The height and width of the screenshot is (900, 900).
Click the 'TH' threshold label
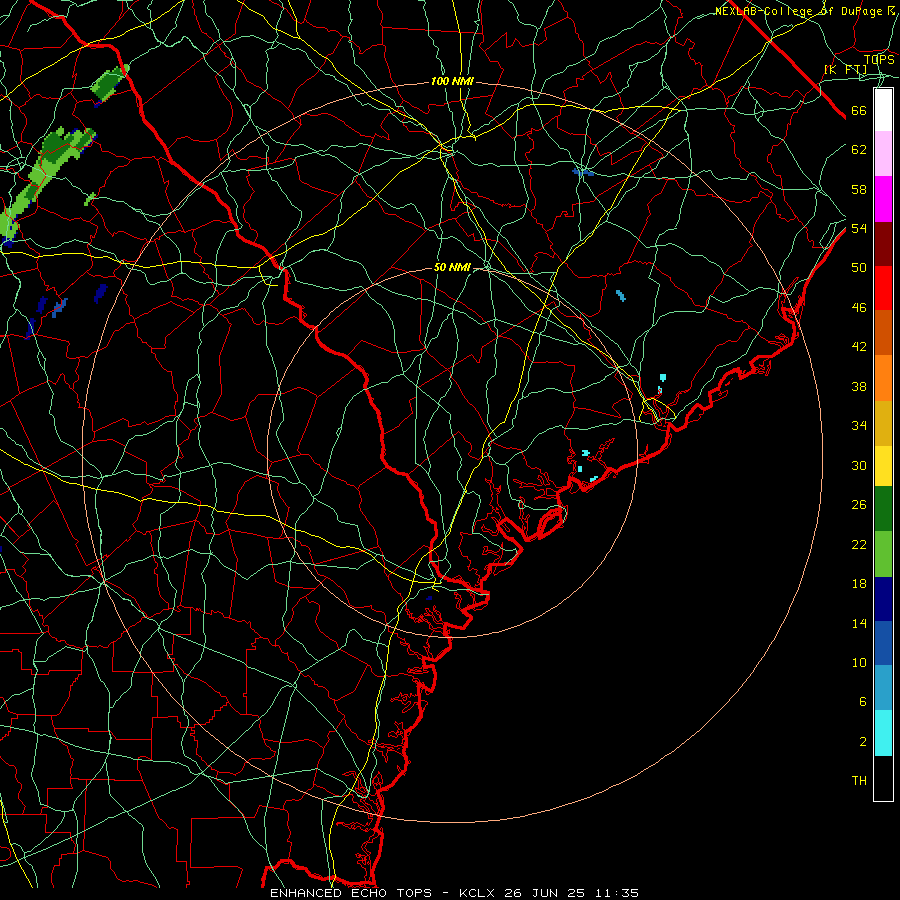pyautogui.click(x=859, y=781)
